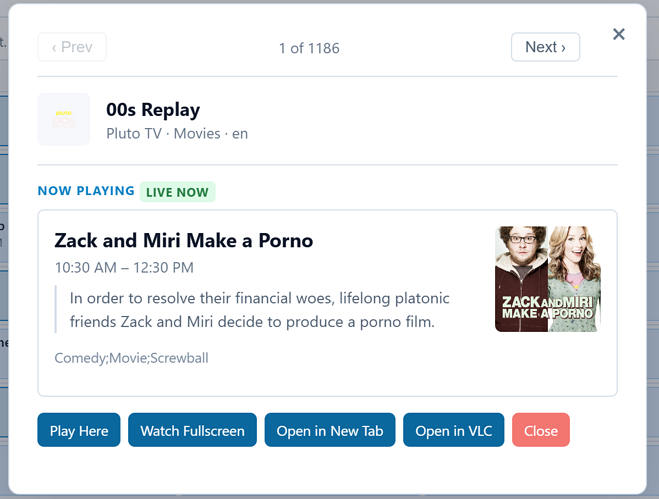Click the Zack and Miri program title
659x499 pixels.
click(x=184, y=240)
